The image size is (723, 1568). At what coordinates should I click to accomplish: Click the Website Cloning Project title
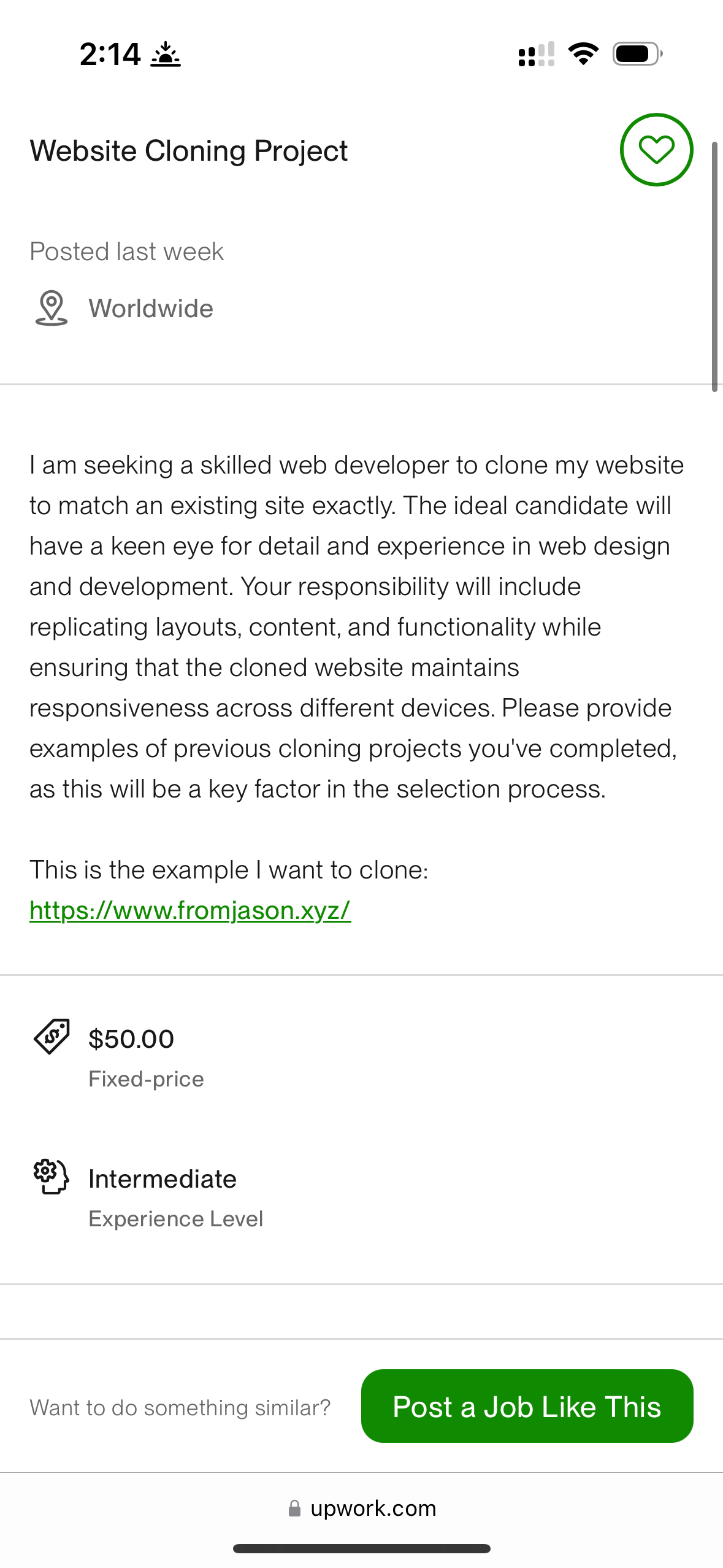pyautogui.click(x=189, y=151)
